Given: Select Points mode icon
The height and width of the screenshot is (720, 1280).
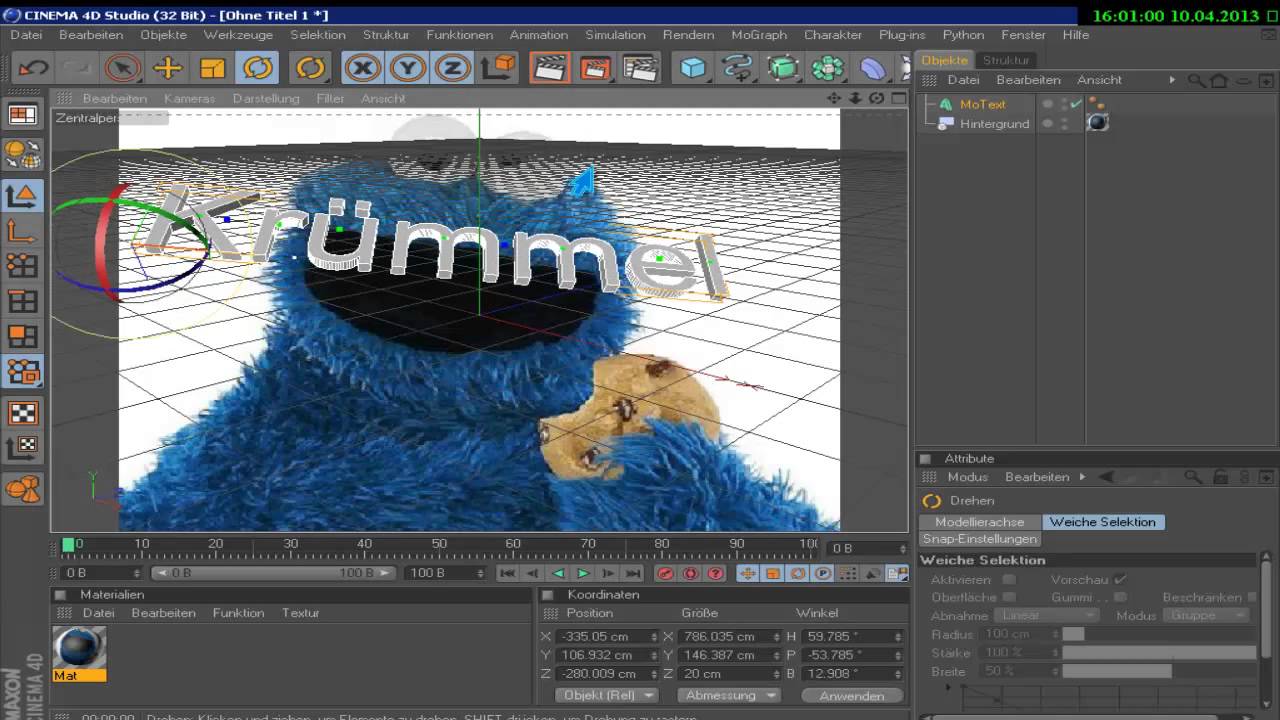Looking at the screenshot, I should [x=23, y=266].
